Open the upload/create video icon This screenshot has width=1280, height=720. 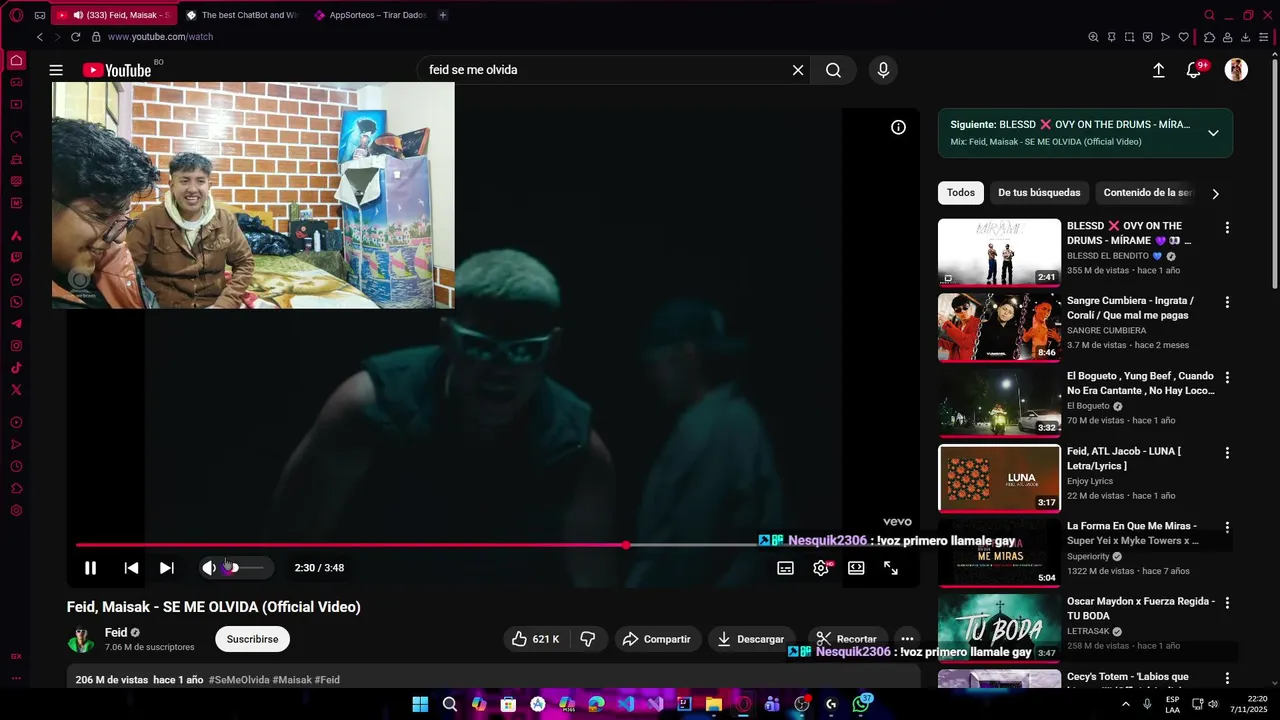coord(1158,70)
